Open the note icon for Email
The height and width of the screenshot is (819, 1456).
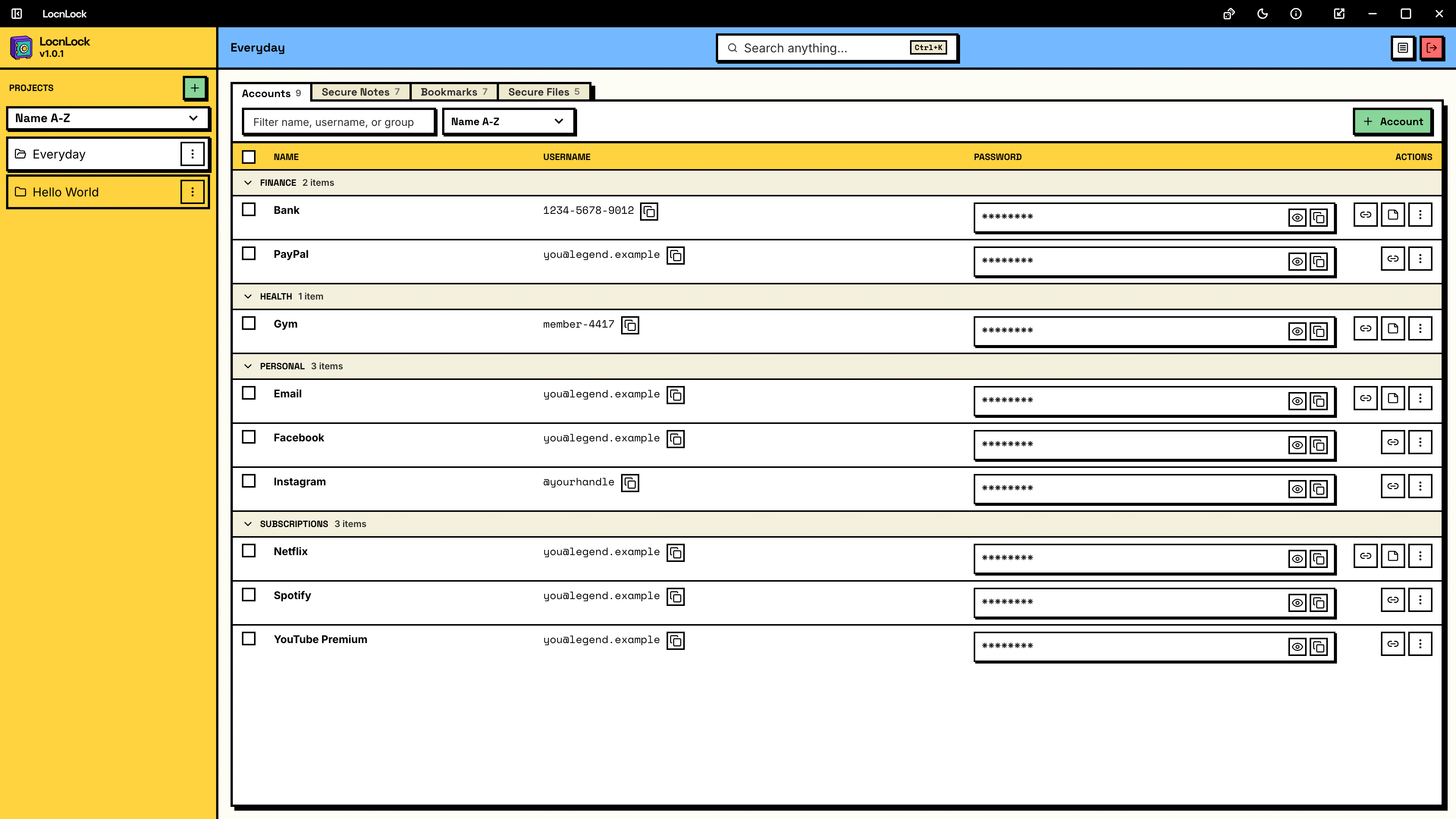coord(1393,399)
